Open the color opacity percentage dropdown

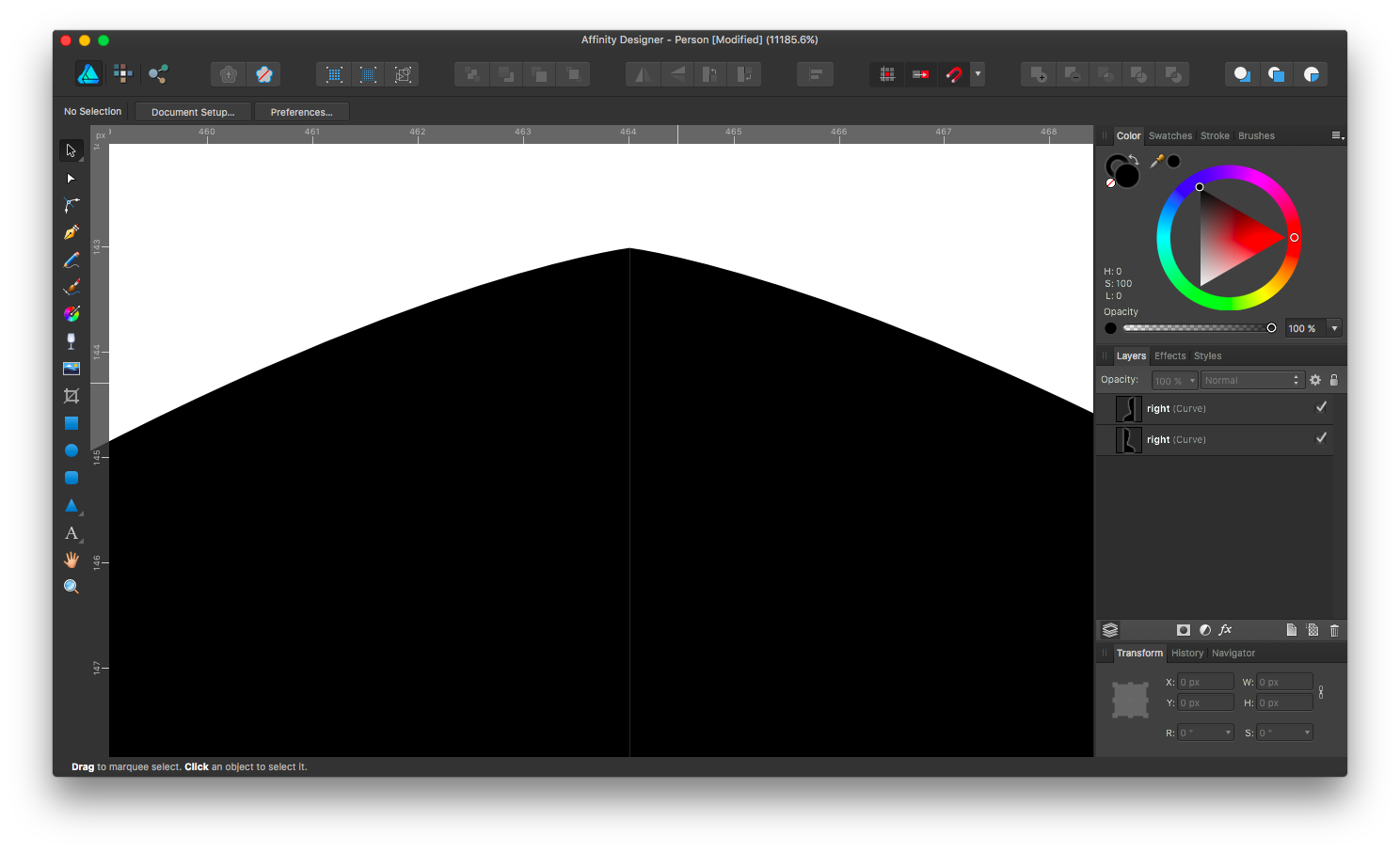tap(1334, 328)
